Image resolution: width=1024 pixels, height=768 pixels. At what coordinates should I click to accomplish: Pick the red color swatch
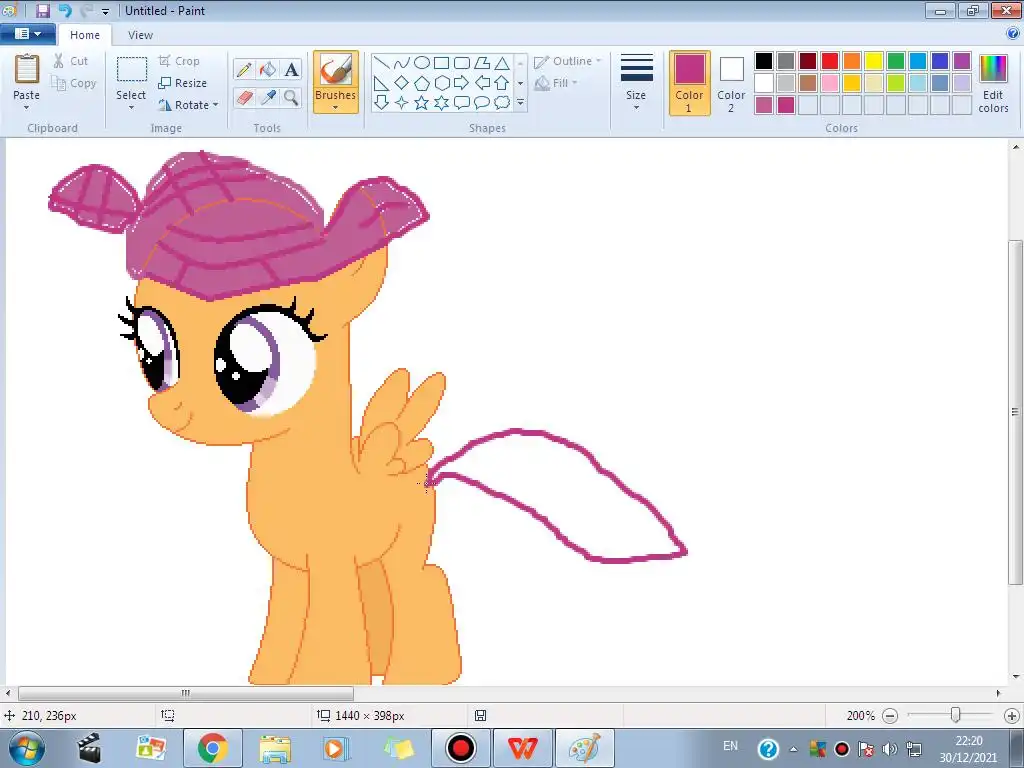coord(830,61)
